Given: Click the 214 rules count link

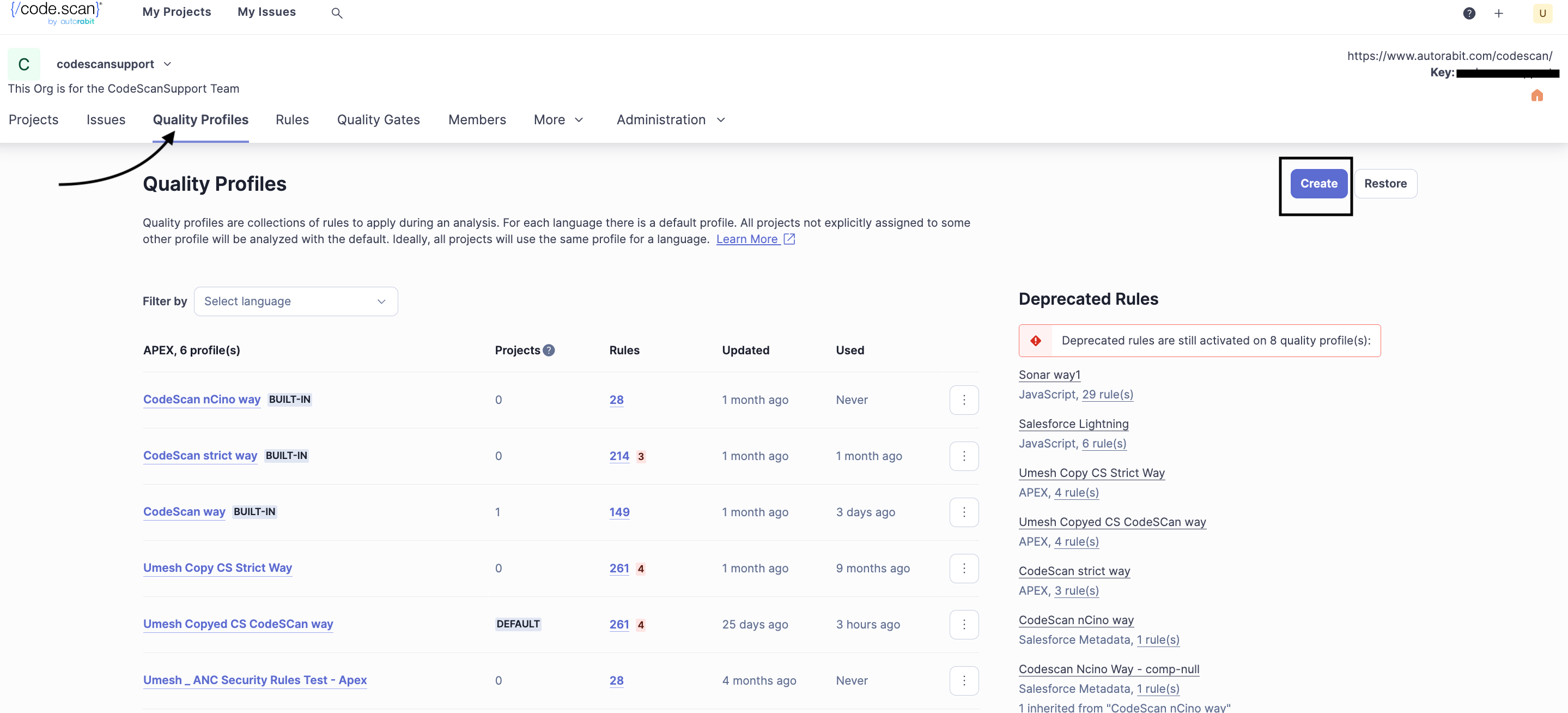Looking at the screenshot, I should coord(619,456).
